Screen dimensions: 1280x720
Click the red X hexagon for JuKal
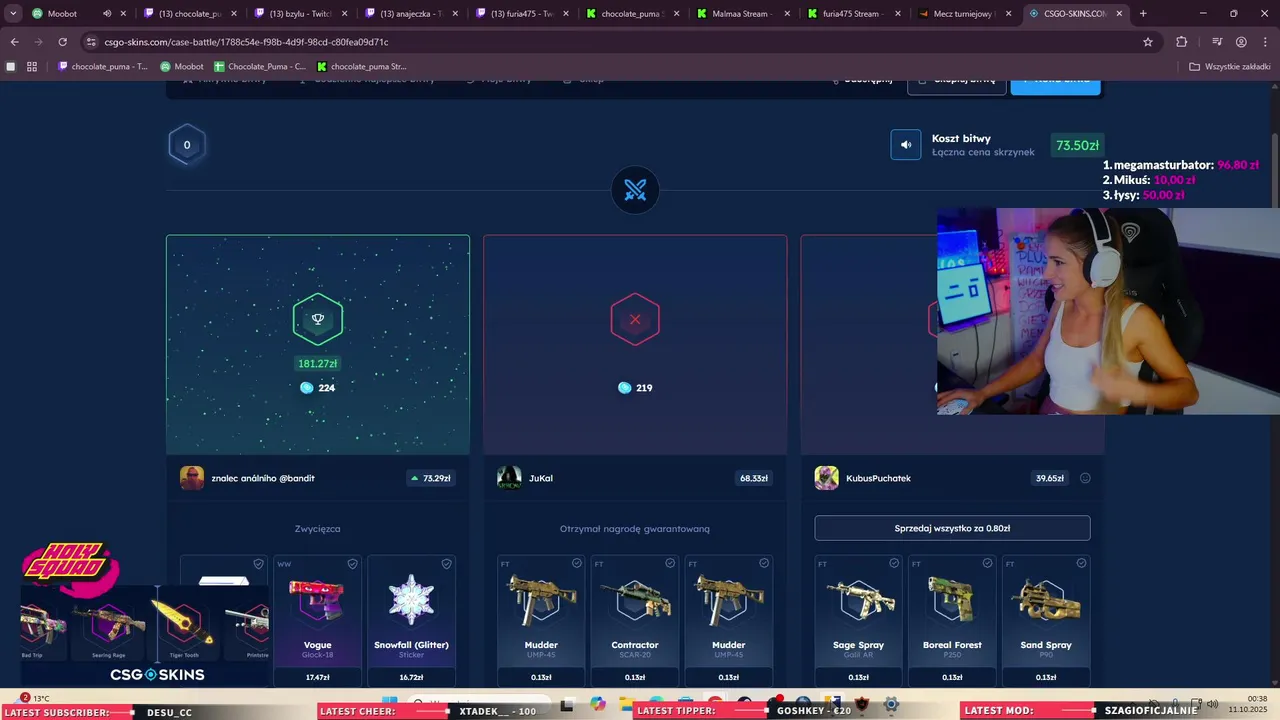[x=635, y=320]
